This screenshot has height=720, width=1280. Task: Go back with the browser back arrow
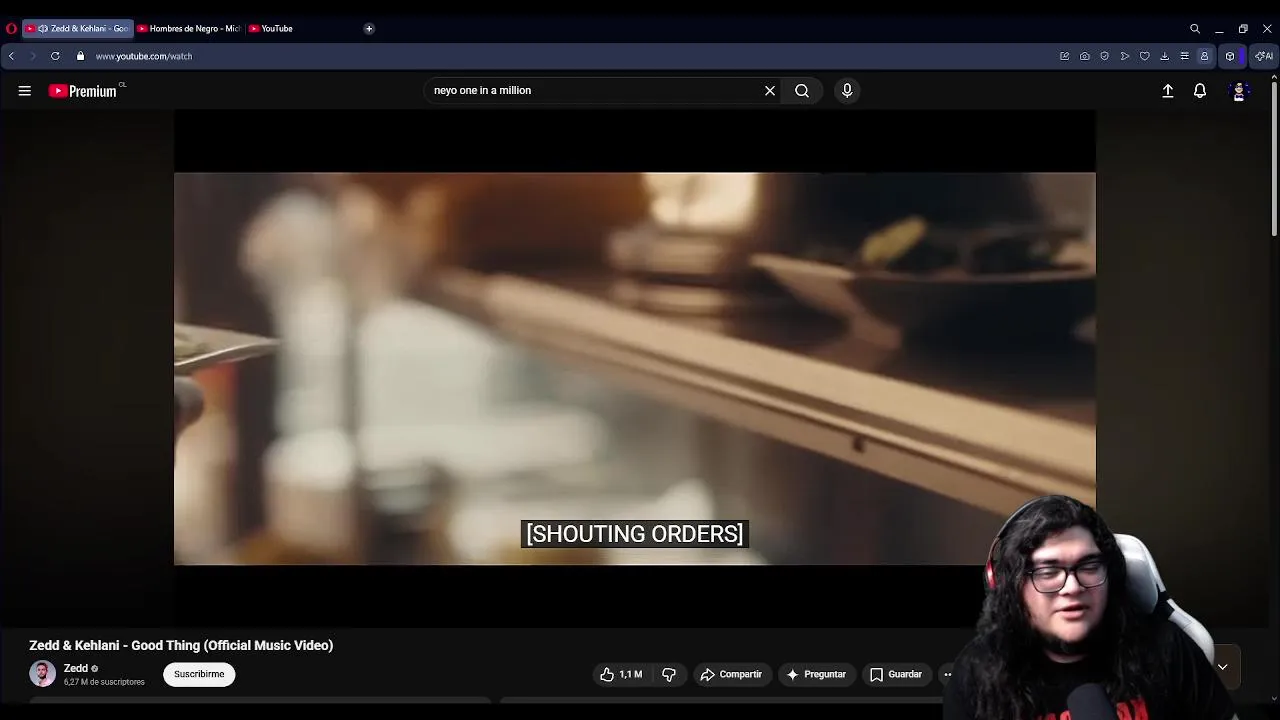click(11, 56)
